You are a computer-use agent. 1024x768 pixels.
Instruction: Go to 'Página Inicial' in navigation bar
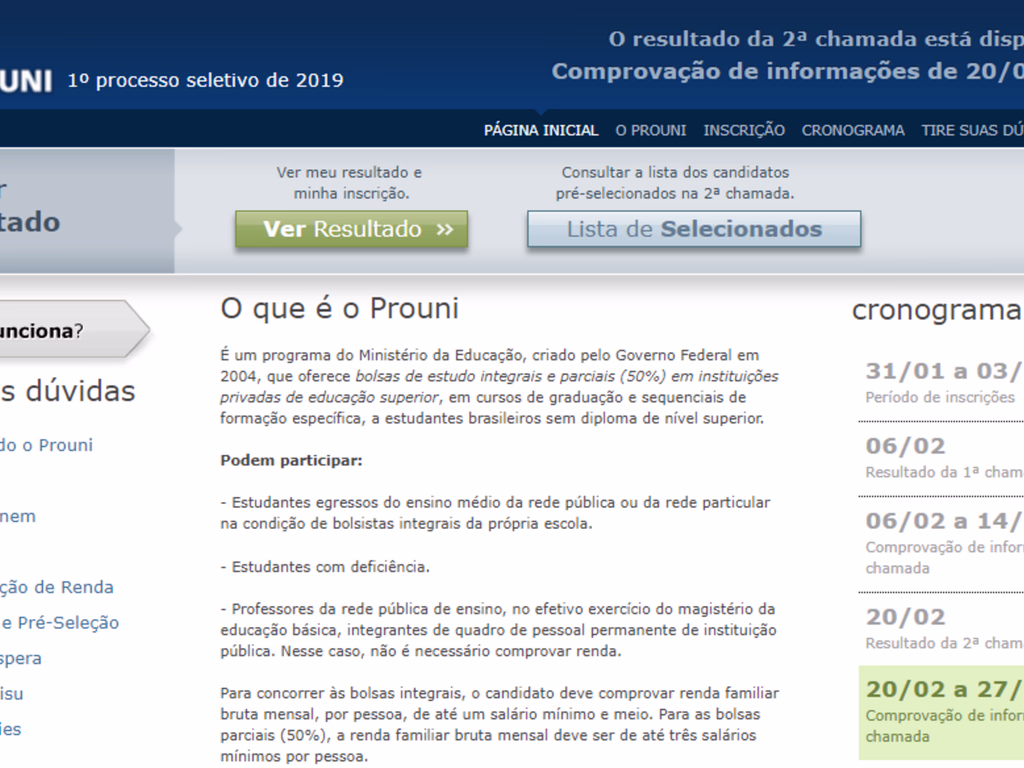(x=540, y=130)
